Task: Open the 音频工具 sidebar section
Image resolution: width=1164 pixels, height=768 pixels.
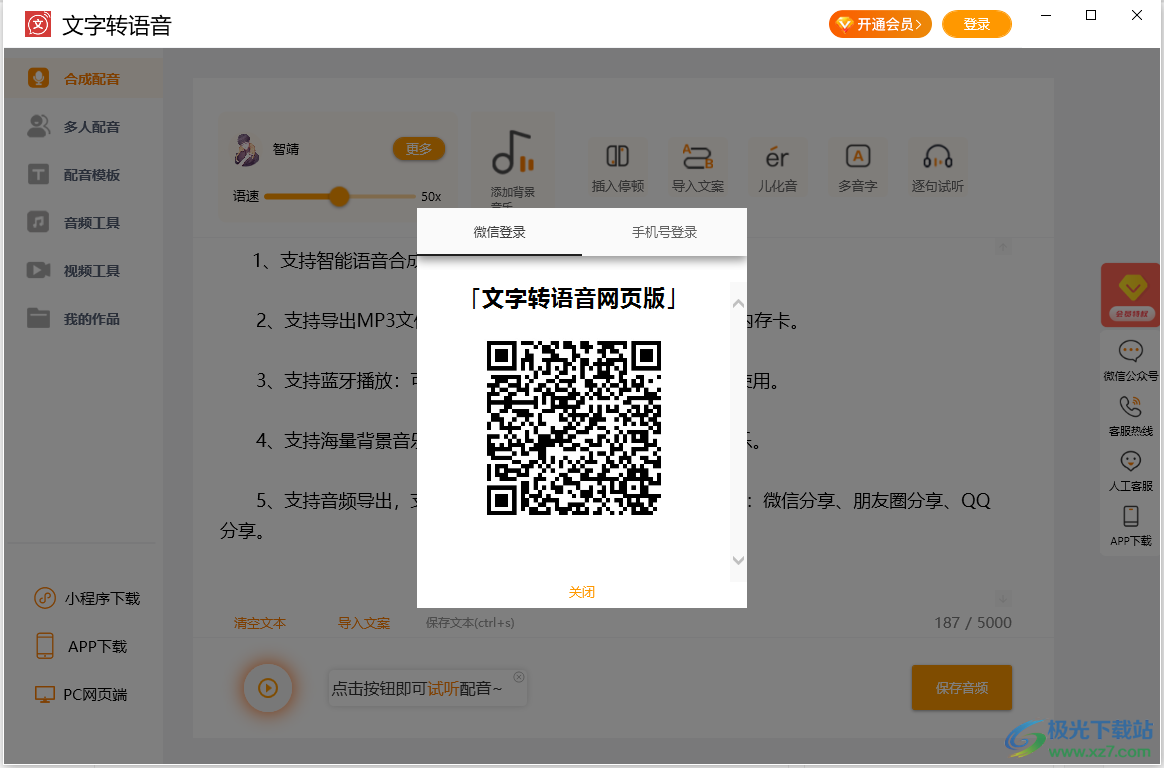Action: [83, 223]
